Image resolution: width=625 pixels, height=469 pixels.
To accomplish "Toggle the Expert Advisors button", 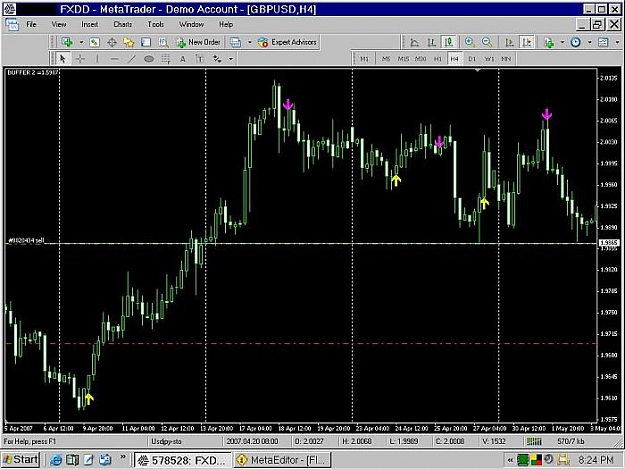I will tap(287, 42).
